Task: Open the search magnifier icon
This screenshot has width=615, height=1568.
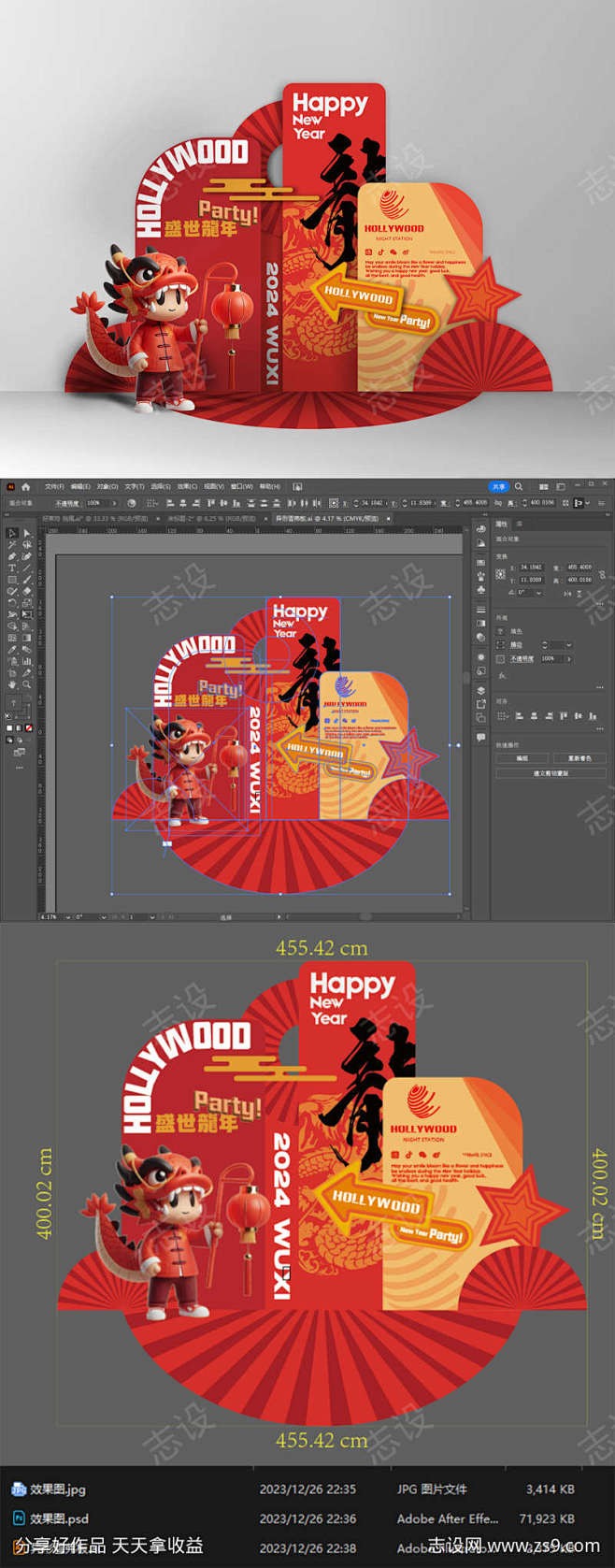Action: coord(519,486)
